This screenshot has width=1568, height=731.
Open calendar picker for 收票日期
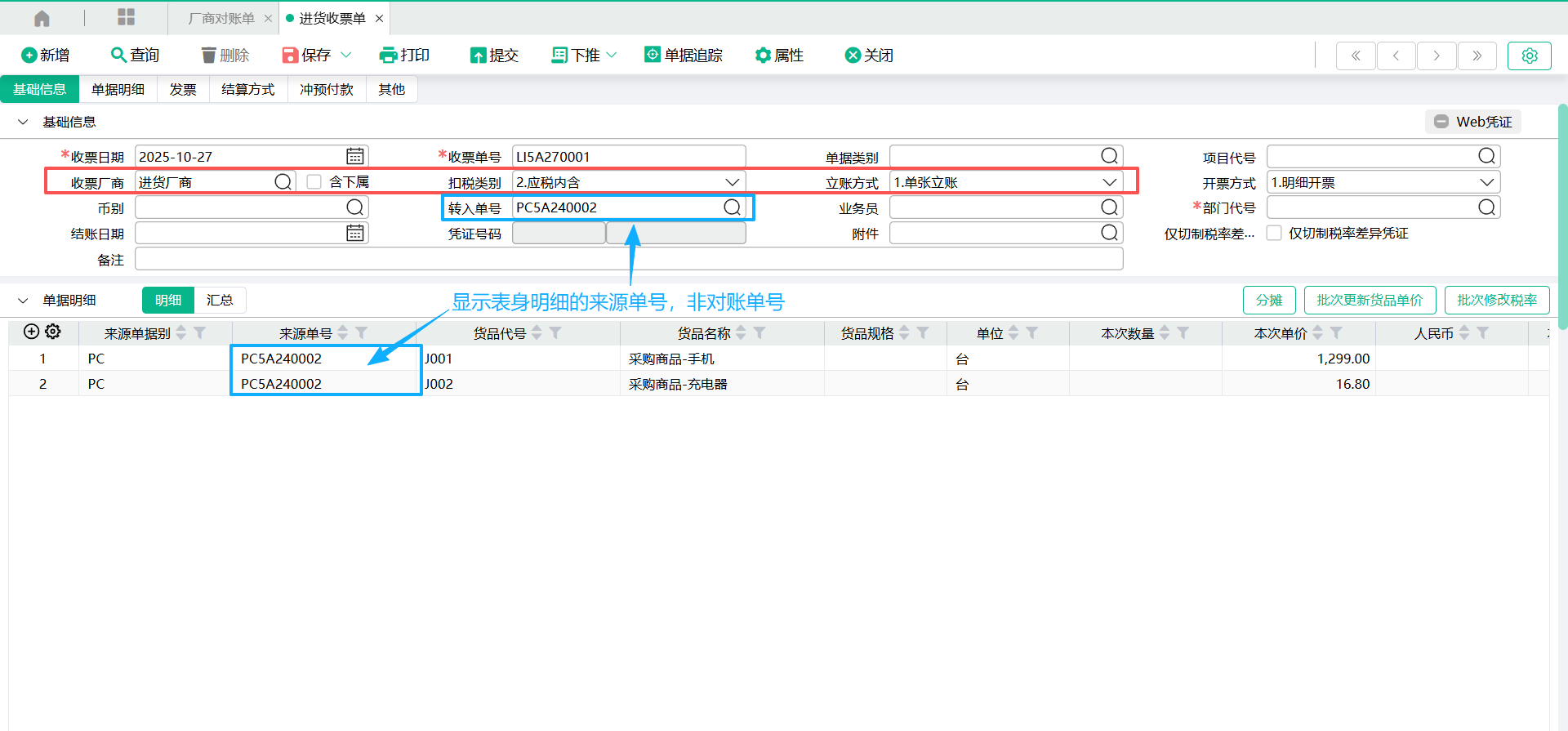(x=354, y=156)
